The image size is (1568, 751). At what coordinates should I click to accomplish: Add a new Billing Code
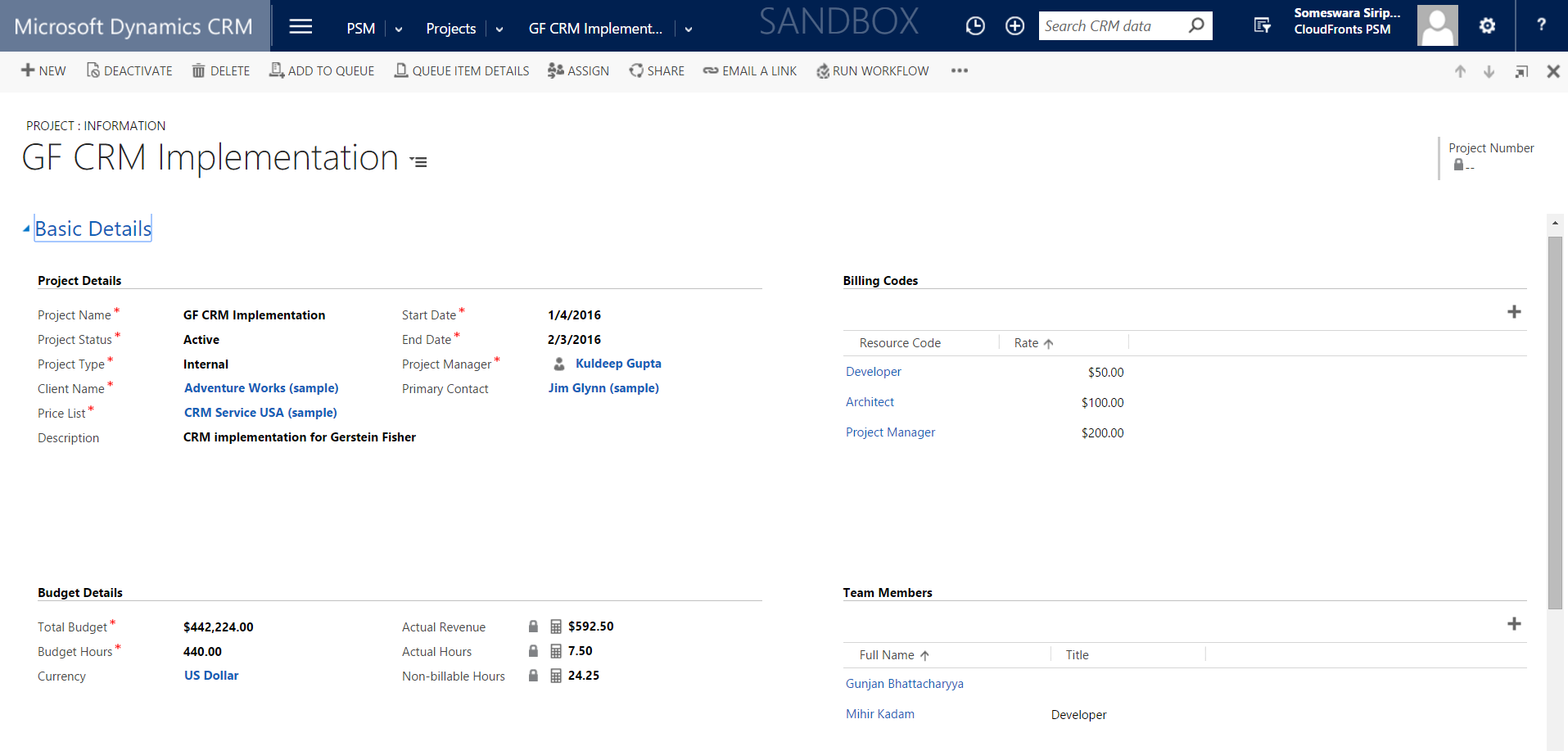click(1514, 312)
